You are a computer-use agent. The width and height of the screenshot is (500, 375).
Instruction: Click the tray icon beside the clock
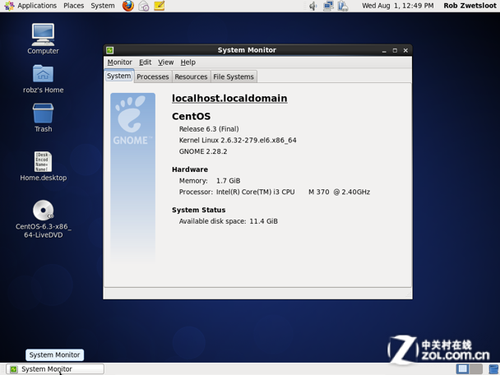[x=343, y=6]
